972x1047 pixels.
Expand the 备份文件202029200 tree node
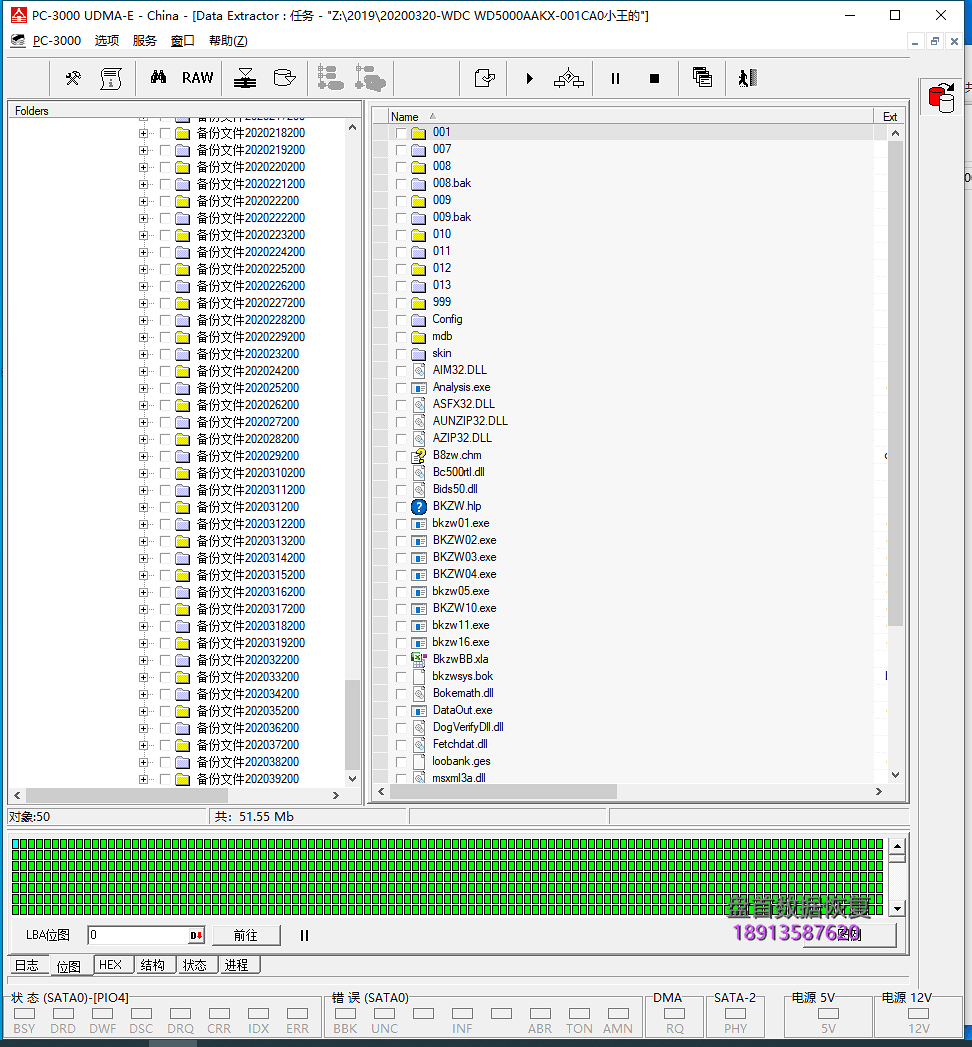tap(143, 456)
